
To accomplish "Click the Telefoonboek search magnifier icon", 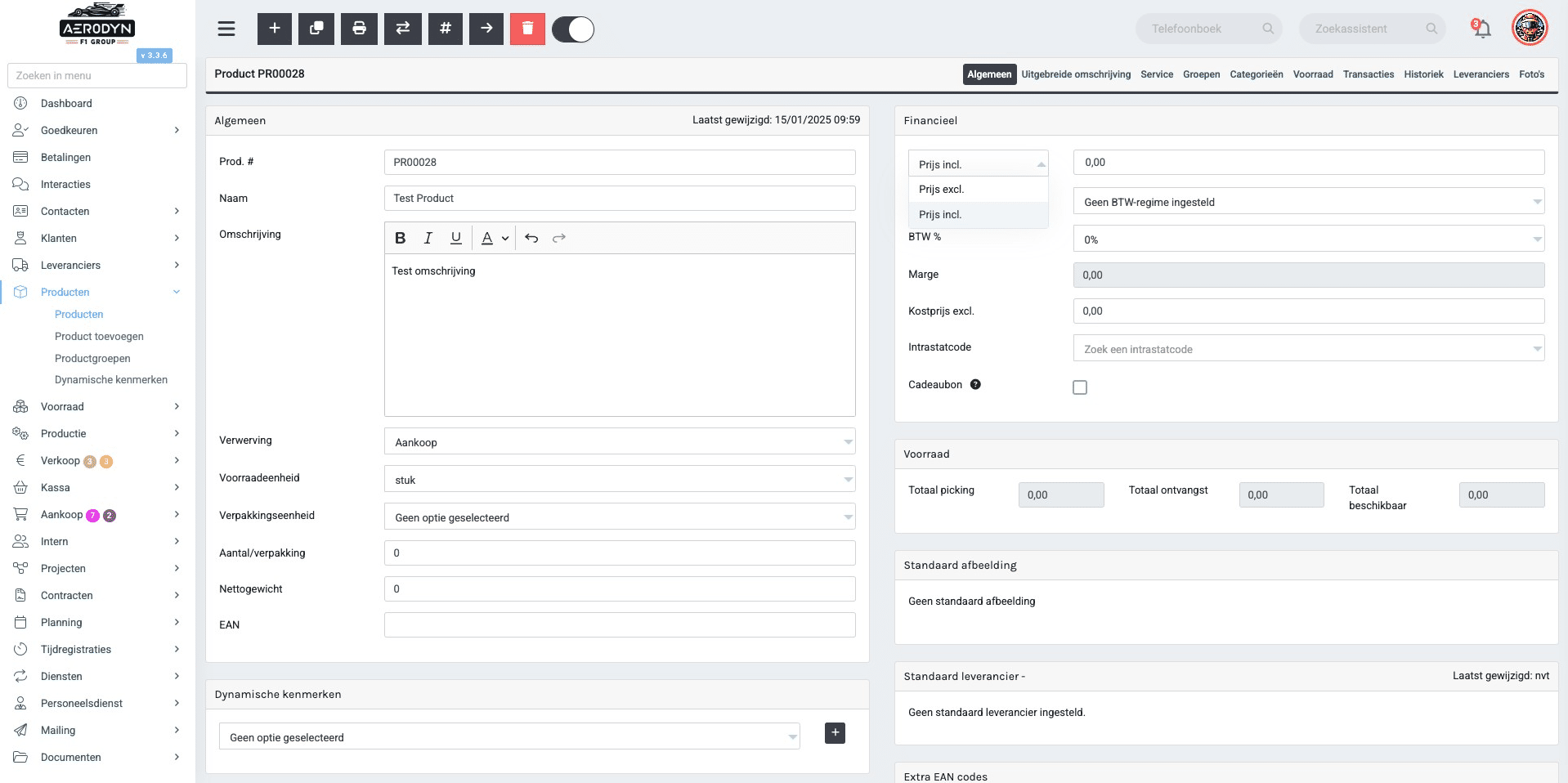I will [x=1268, y=29].
